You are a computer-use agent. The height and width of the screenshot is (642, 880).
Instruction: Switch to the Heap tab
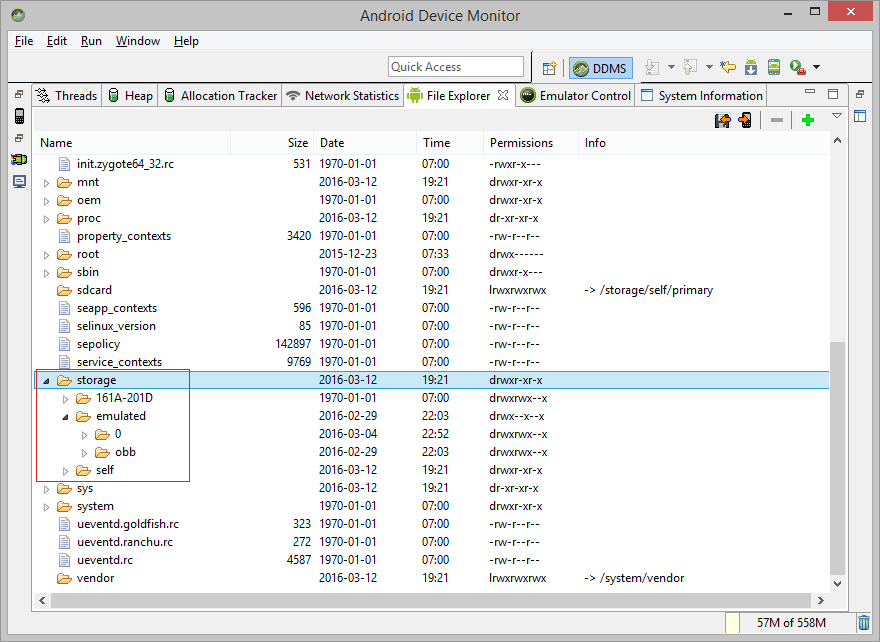[x=130, y=95]
